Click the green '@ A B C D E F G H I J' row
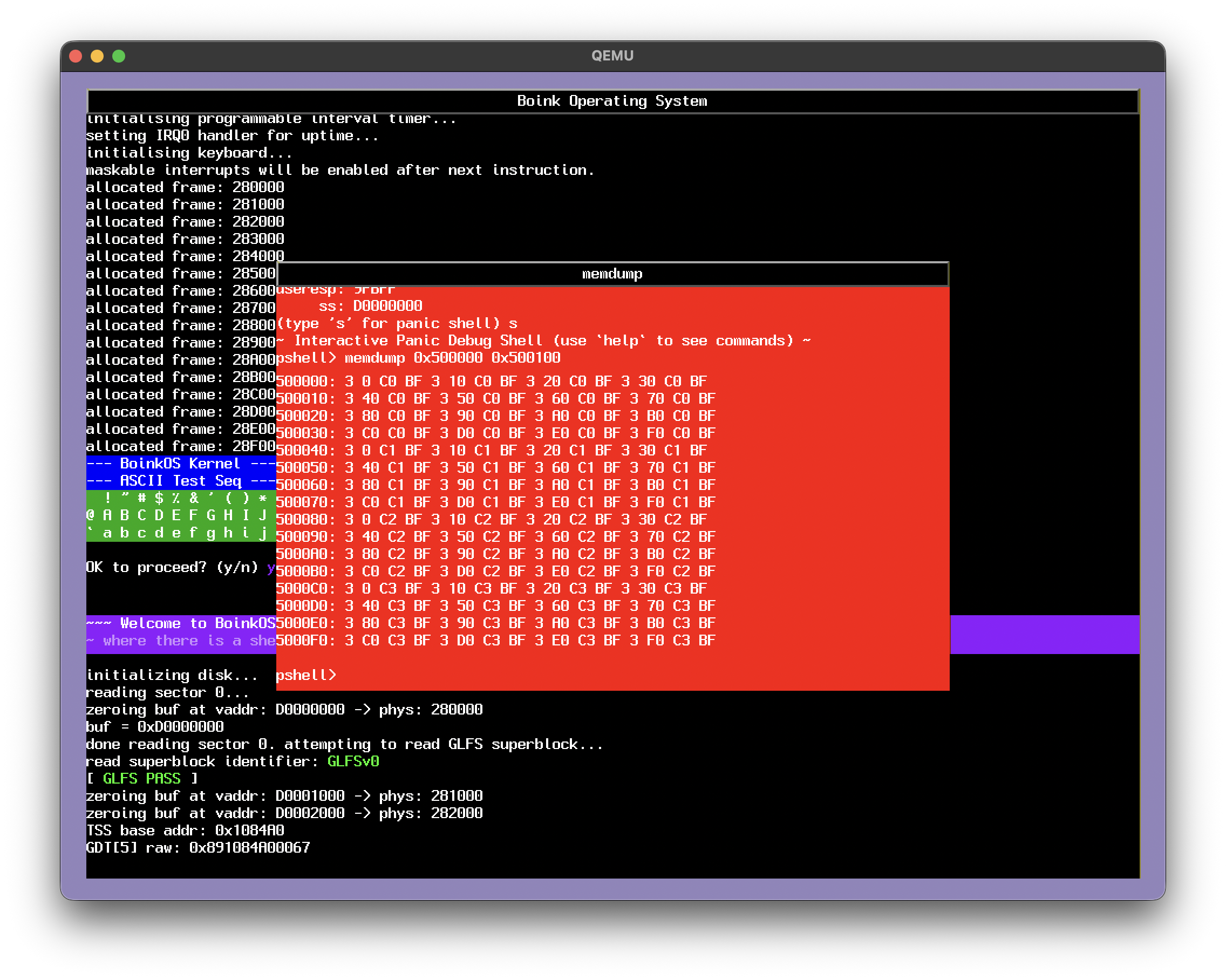The height and width of the screenshot is (980, 1226). pos(181,515)
